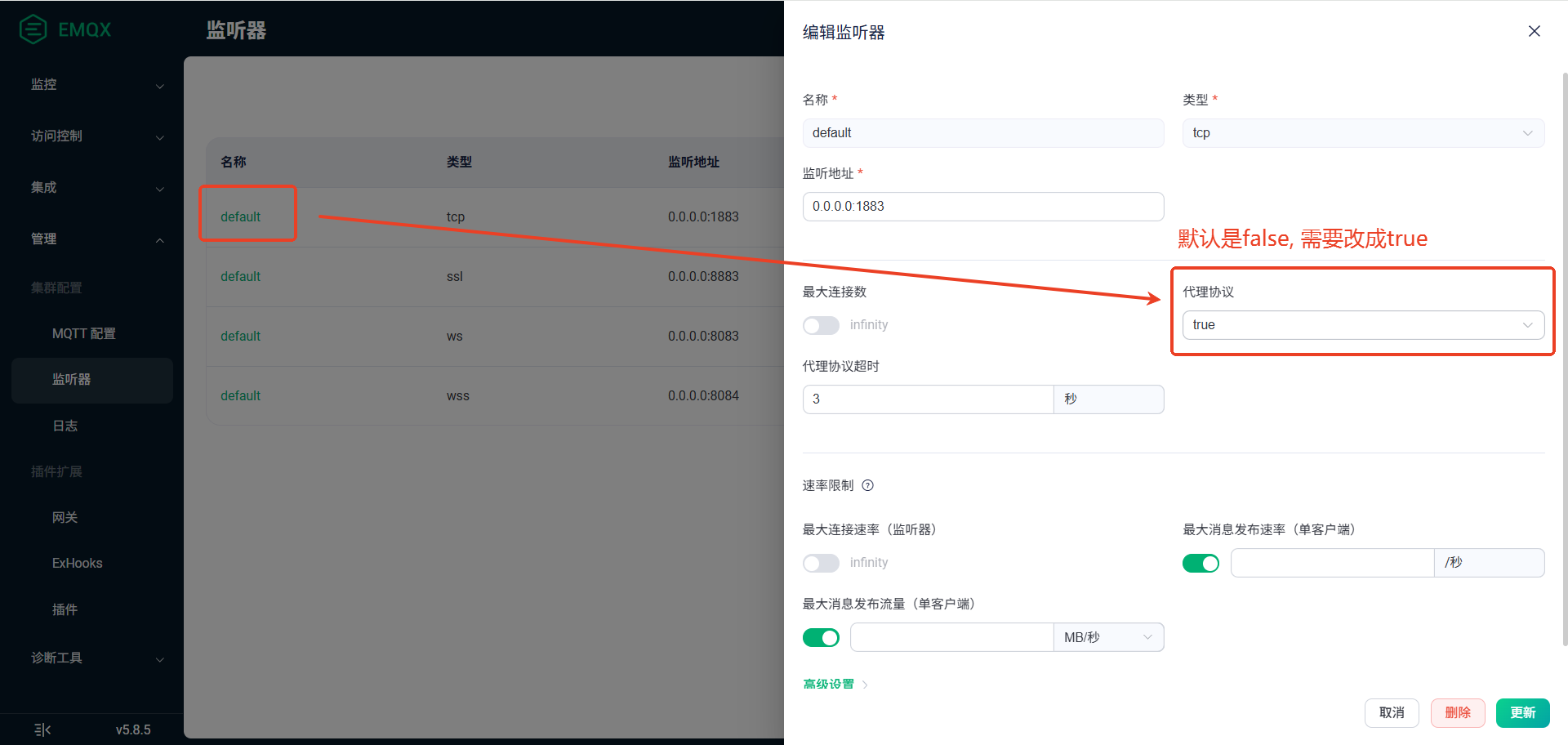Click the panel vertical scrollbar
1568x745 pixels.
[x=1565, y=359]
